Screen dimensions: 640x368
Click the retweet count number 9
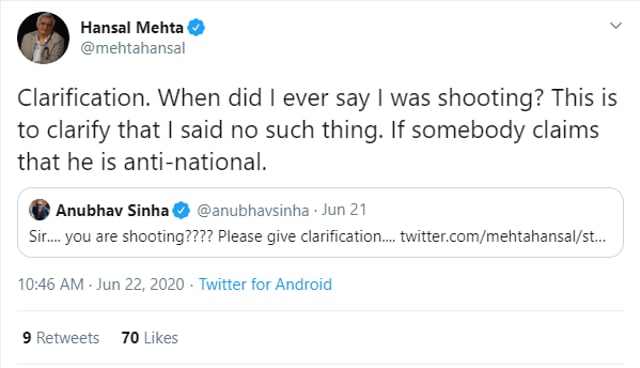(27, 338)
